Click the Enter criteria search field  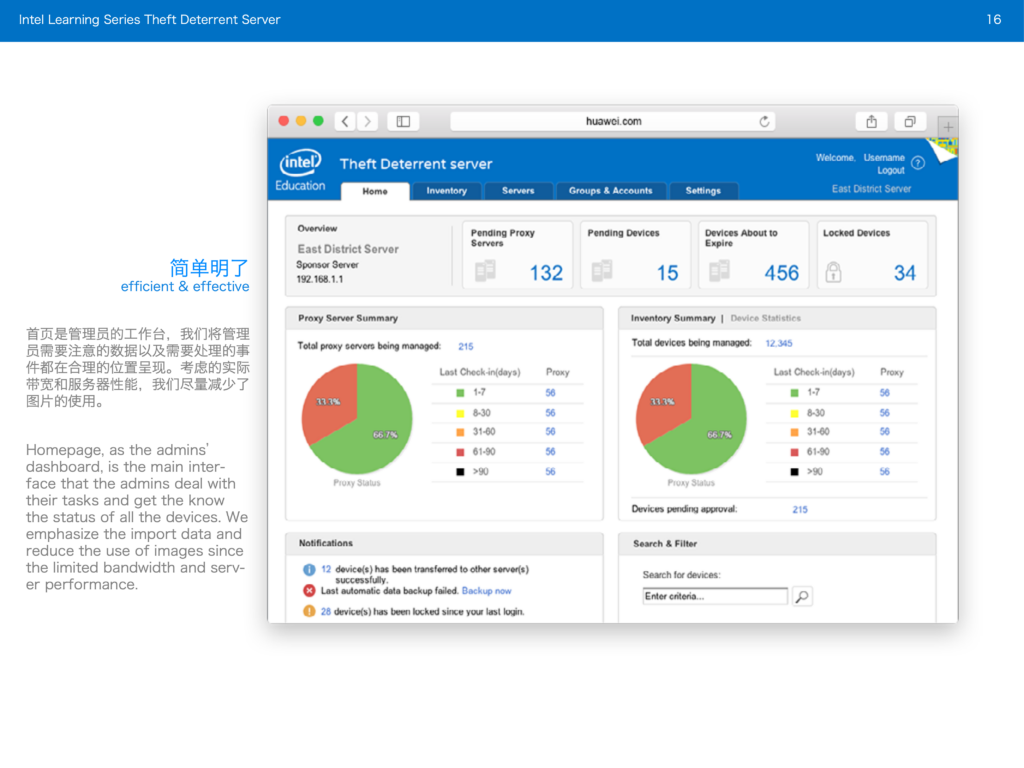[715, 597]
